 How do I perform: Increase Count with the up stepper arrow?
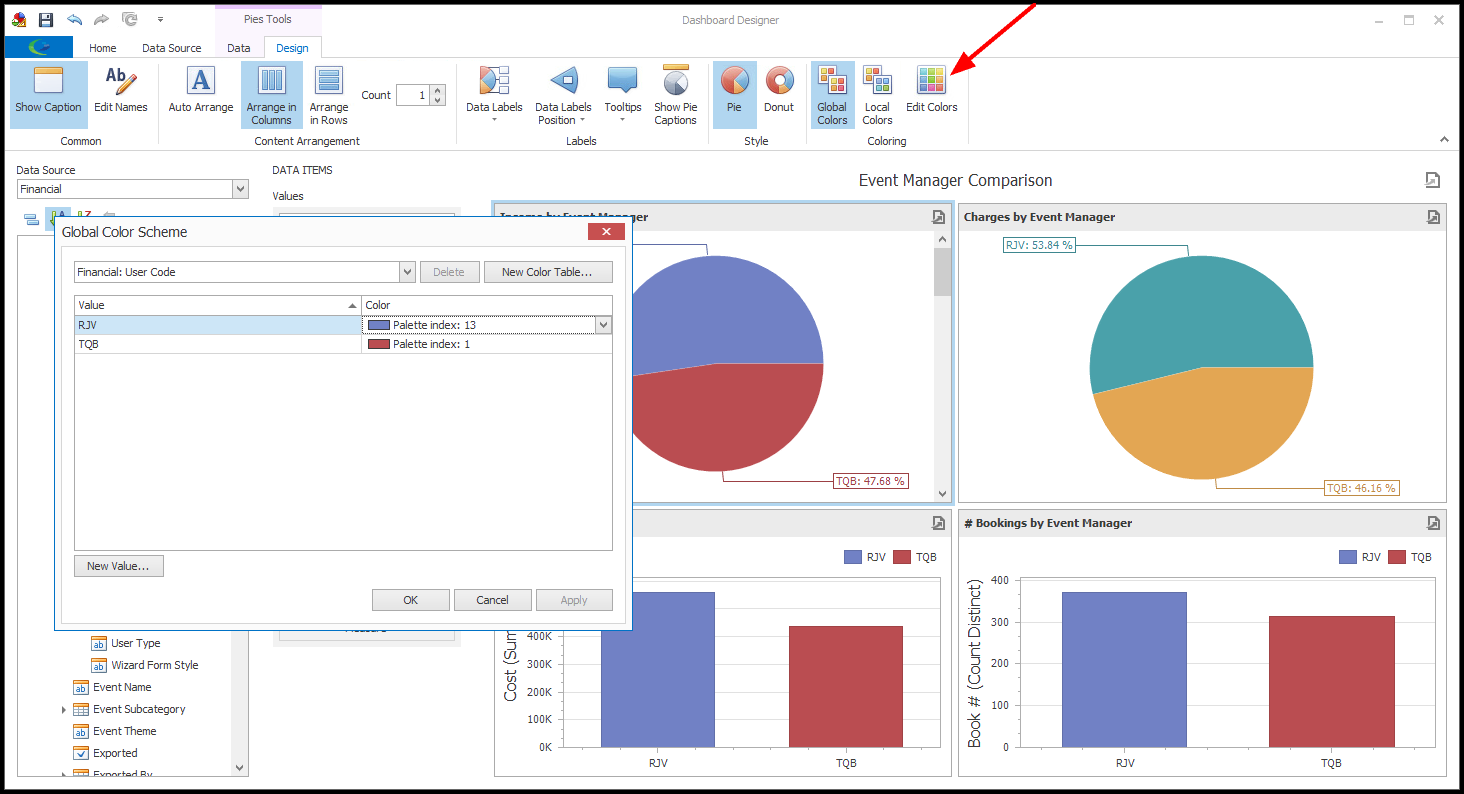(437, 91)
